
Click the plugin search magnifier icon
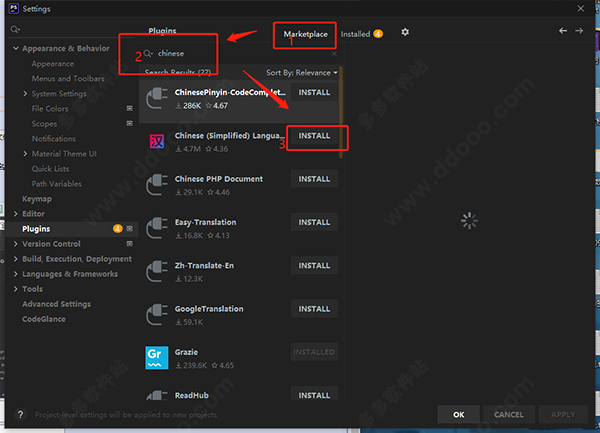(x=148, y=54)
